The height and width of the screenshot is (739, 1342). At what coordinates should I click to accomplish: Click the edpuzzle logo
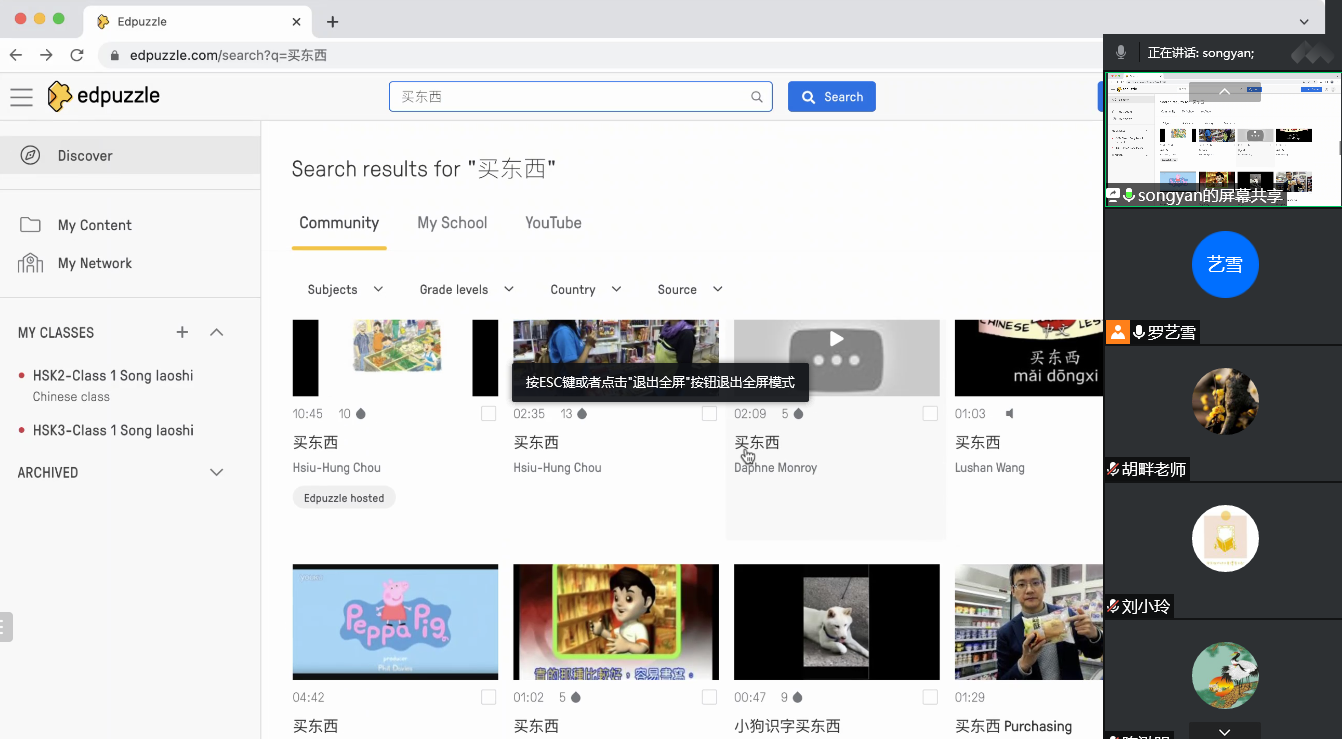tap(104, 96)
